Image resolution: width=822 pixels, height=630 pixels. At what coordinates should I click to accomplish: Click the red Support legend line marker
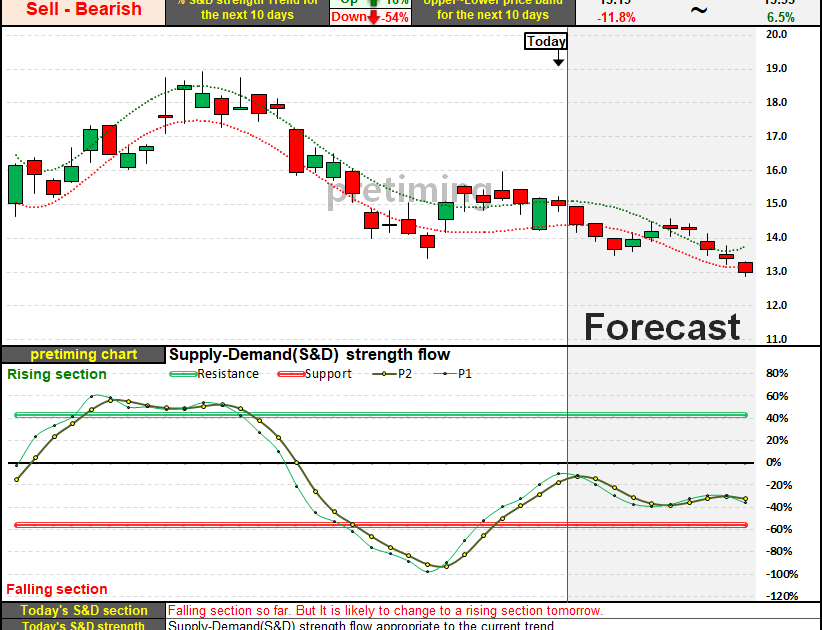[291, 374]
